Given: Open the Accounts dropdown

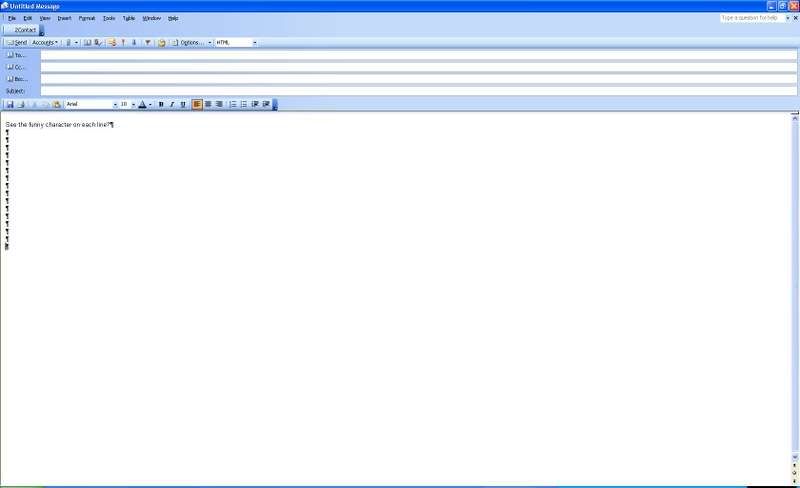Looking at the screenshot, I should pos(45,43).
